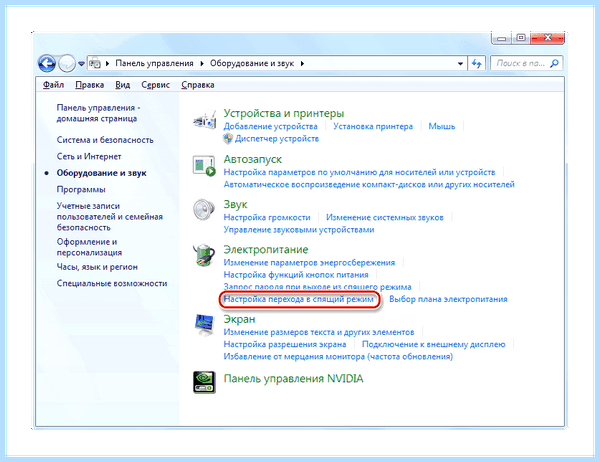Click Установка принтера link
Image resolution: width=600 pixels, height=462 pixels.
click(x=373, y=126)
